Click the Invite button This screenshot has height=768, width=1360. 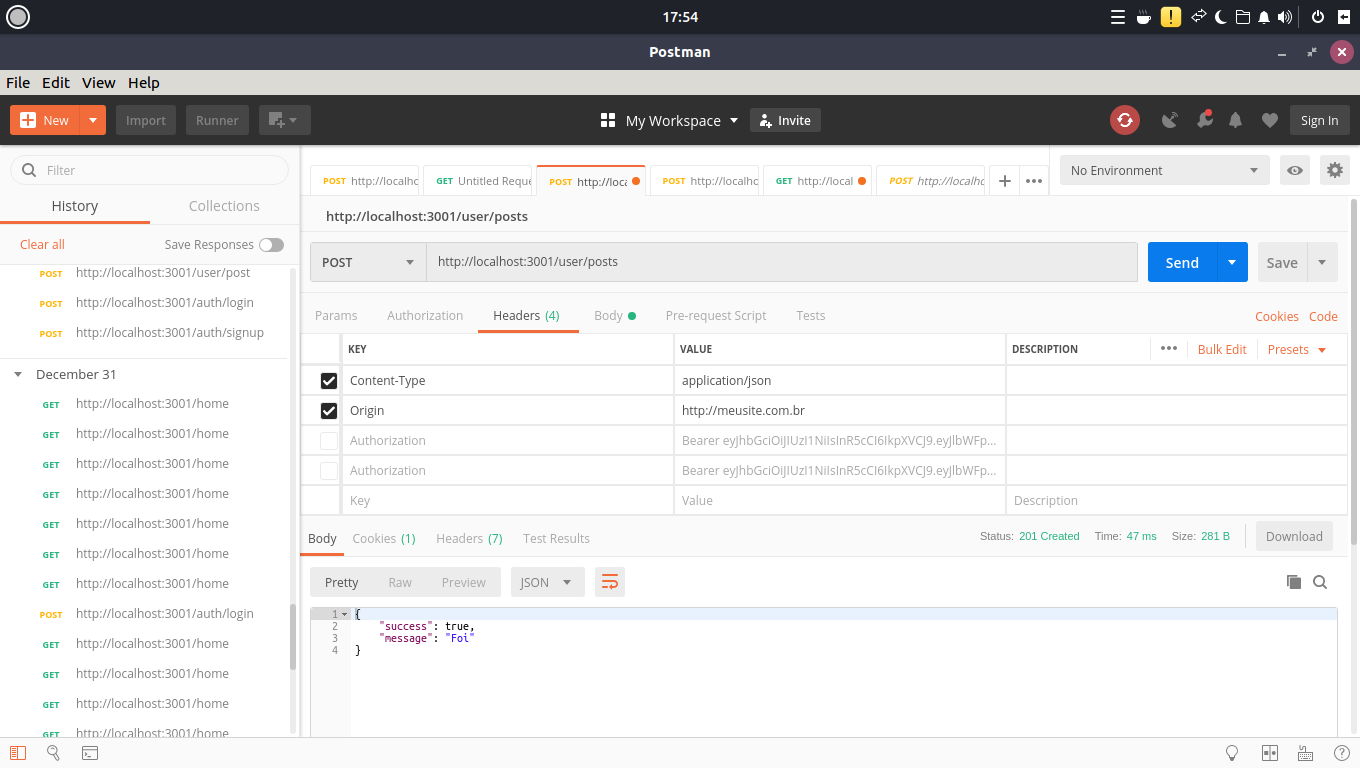pos(785,120)
